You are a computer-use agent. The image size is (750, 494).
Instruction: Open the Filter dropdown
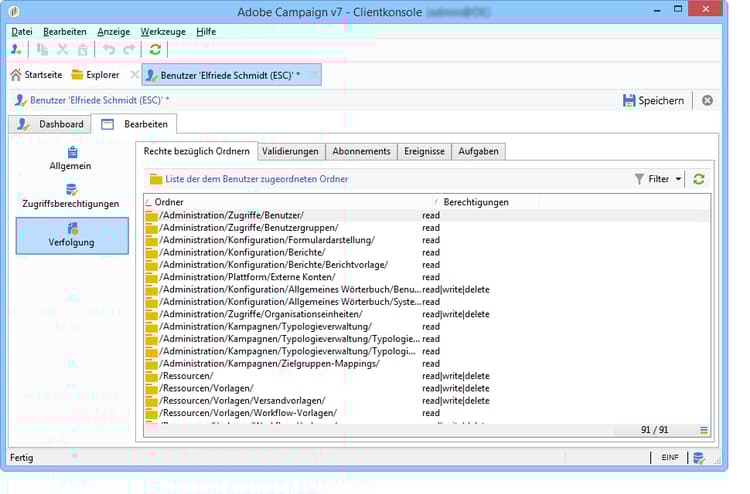click(658, 179)
